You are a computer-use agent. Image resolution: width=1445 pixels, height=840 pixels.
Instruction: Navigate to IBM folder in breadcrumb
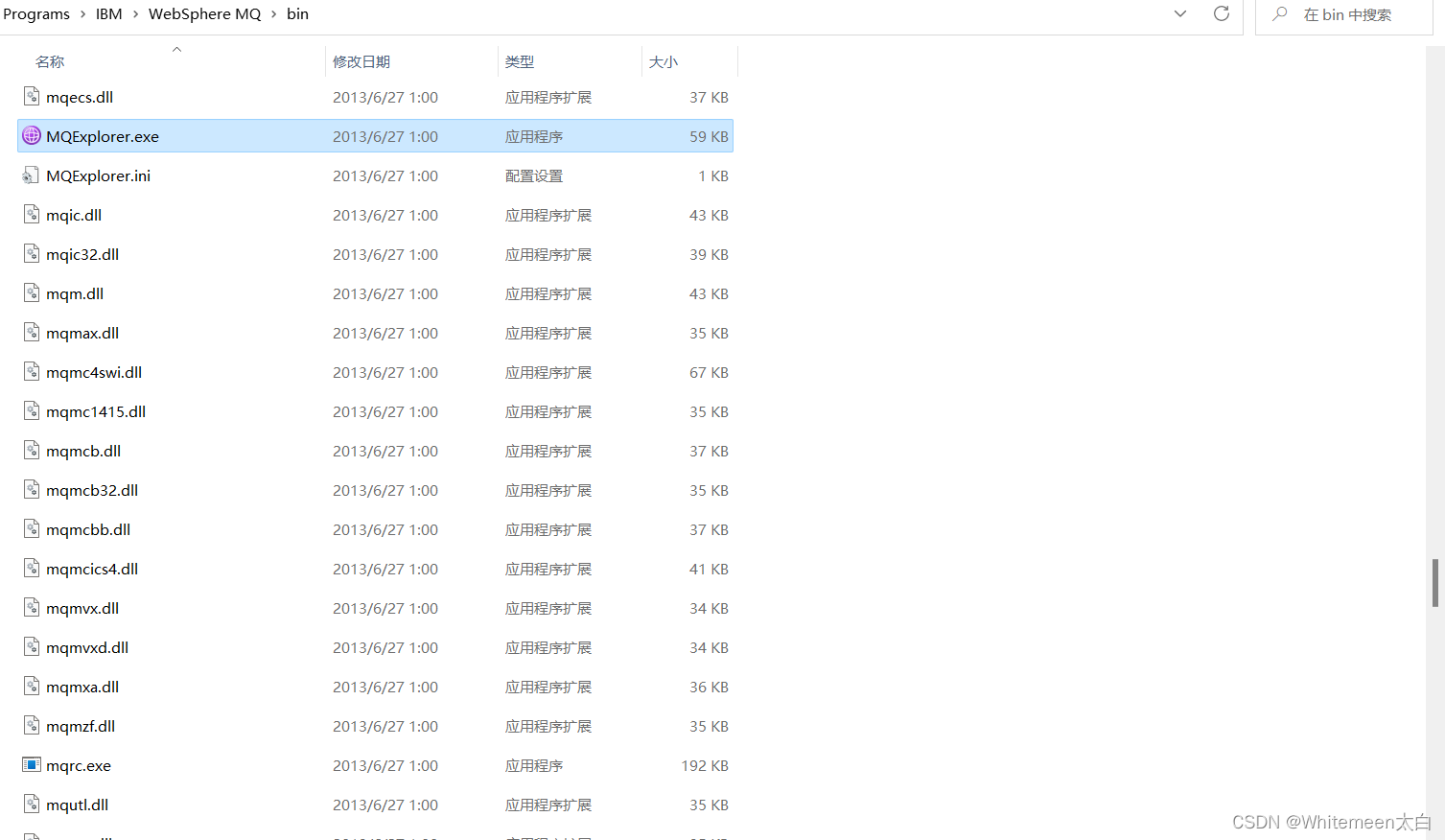click(109, 14)
